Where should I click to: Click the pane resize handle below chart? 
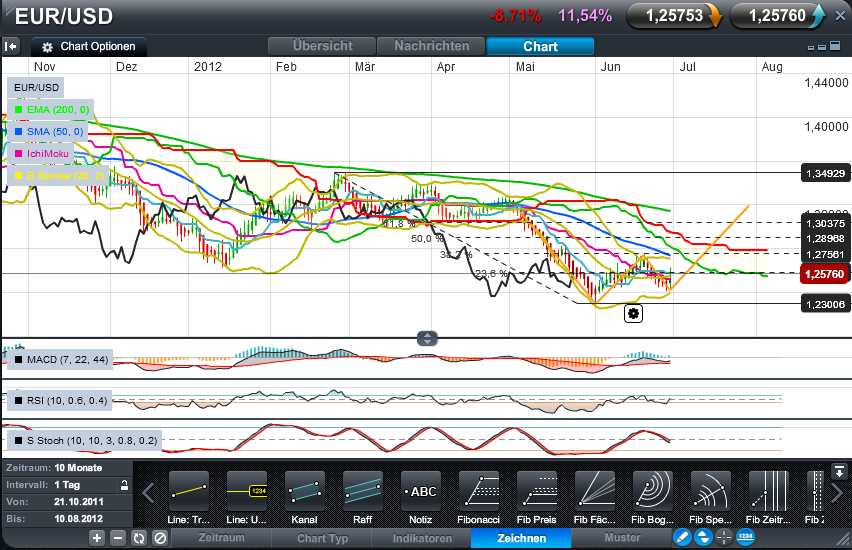coord(427,339)
